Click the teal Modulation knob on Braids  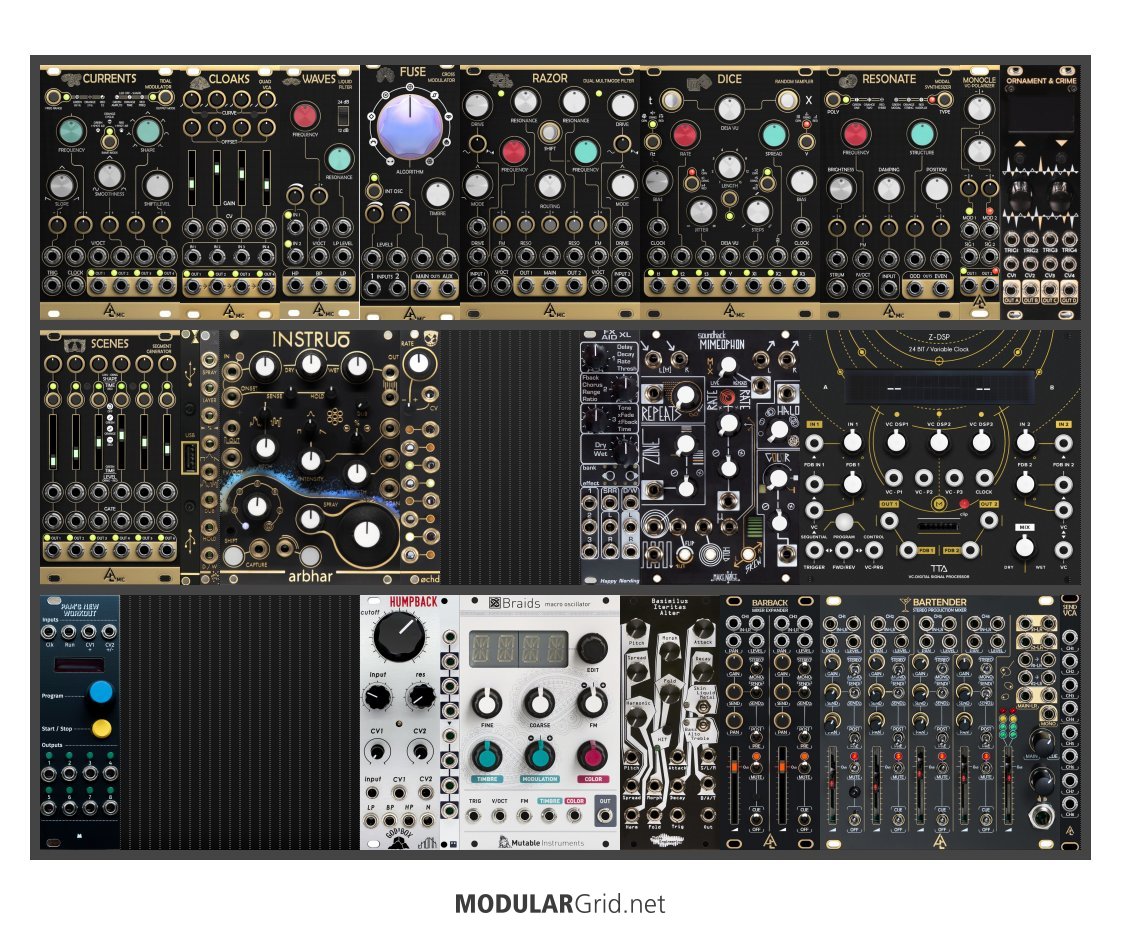(539, 756)
